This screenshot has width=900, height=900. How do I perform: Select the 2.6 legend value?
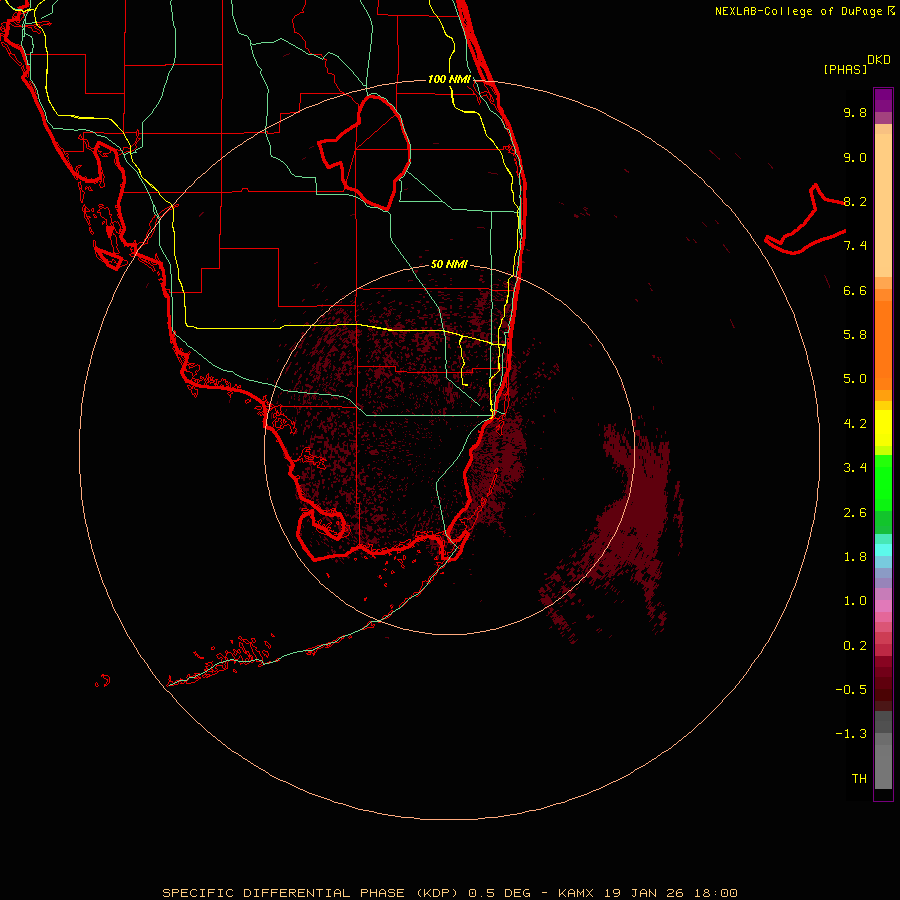[855, 513]
